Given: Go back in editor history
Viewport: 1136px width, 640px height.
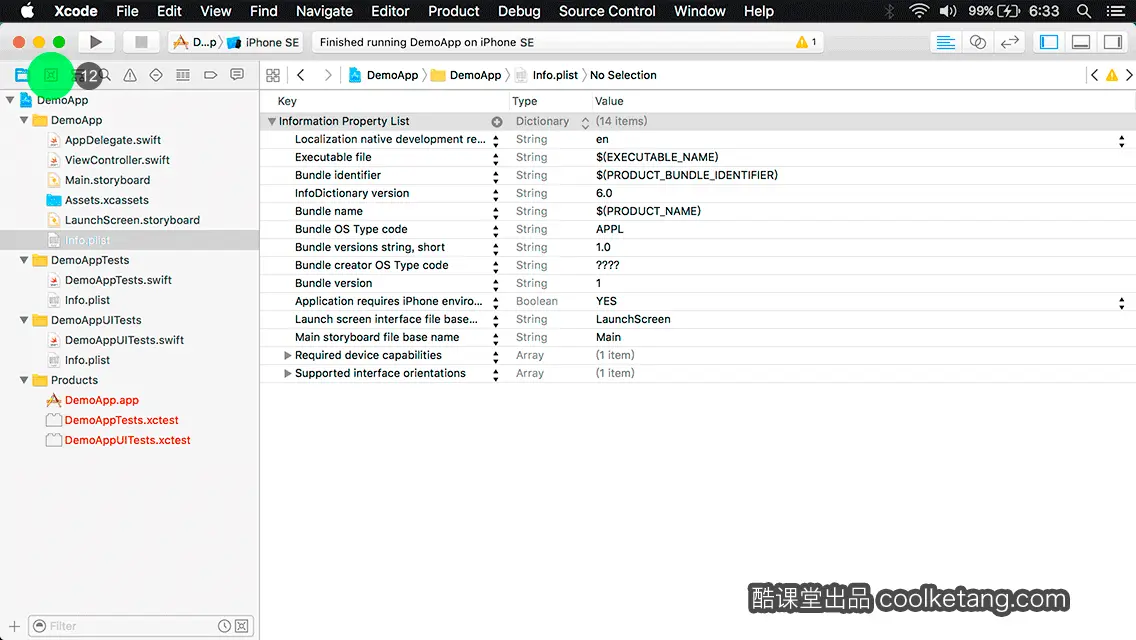Looking at the screenshot, I should 301,75.
